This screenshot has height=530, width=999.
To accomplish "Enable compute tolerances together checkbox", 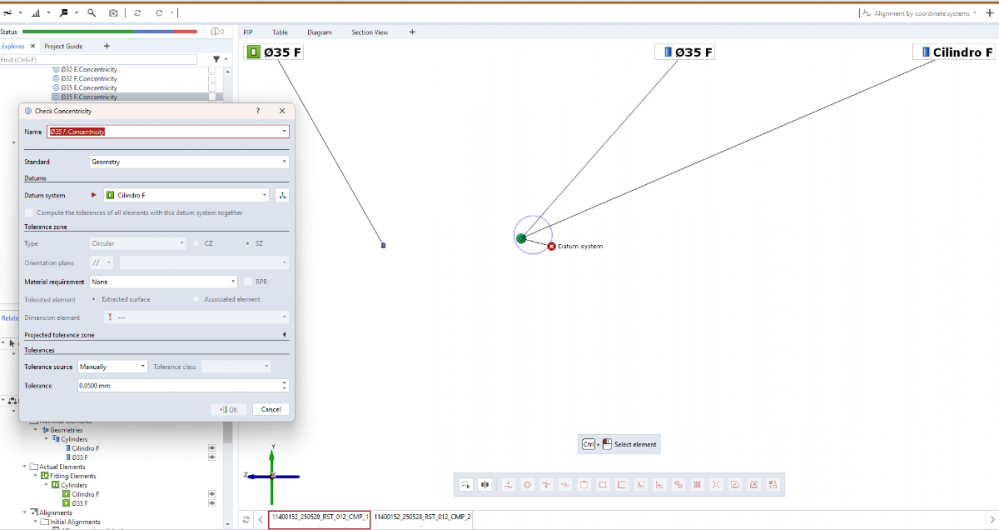I will tap(29, 212).
